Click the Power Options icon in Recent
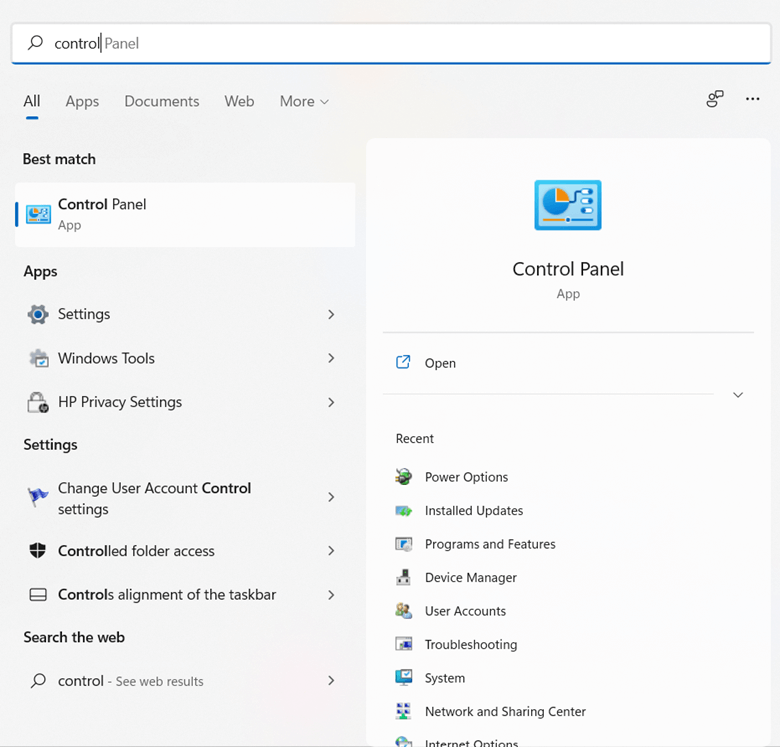The width and height of the screenshot is (780, 747). click(404, 477)
